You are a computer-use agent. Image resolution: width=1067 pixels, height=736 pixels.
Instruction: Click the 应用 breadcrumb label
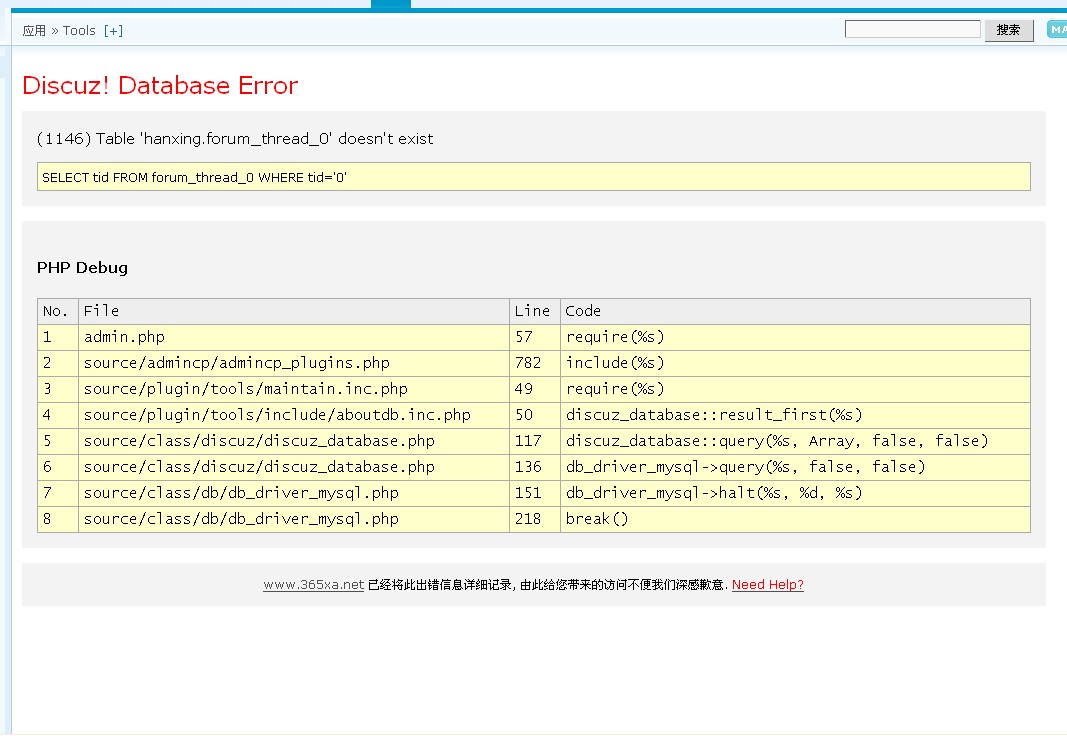click(x=34, y=31)
